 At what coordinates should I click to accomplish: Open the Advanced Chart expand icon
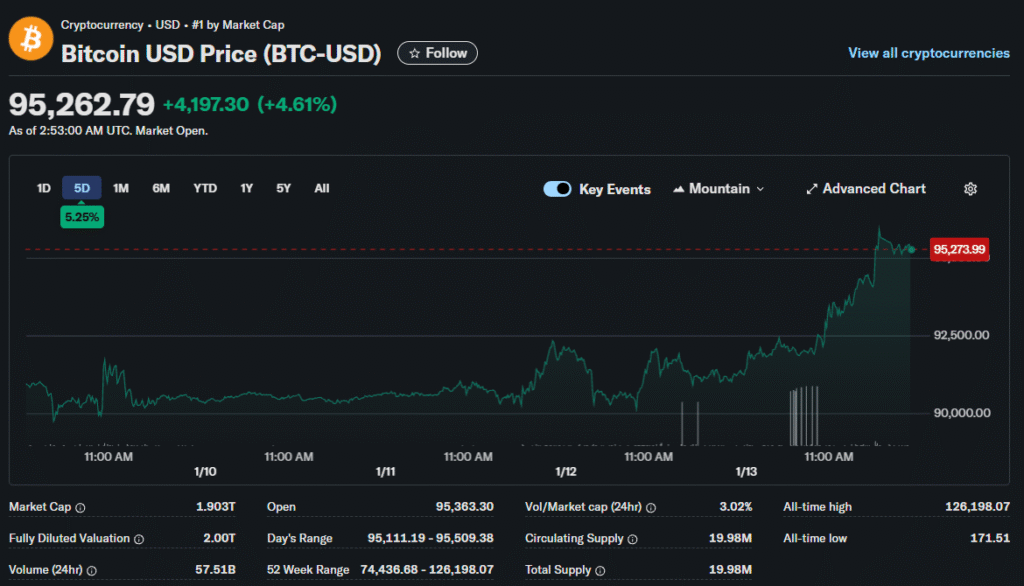(x=812, y=189)
